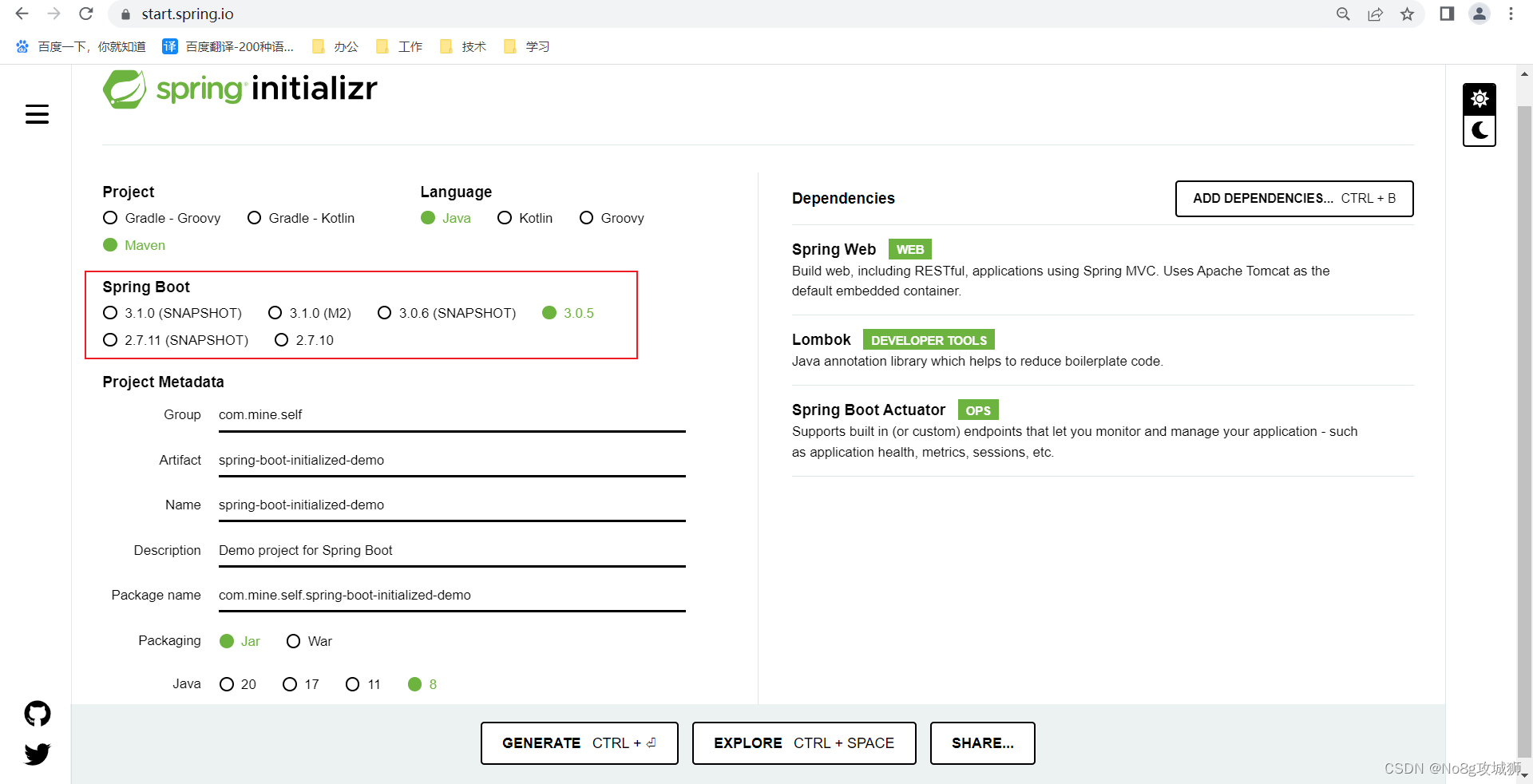
Task: Open the hamburger side menu
Action: click(x=37, y=114)
